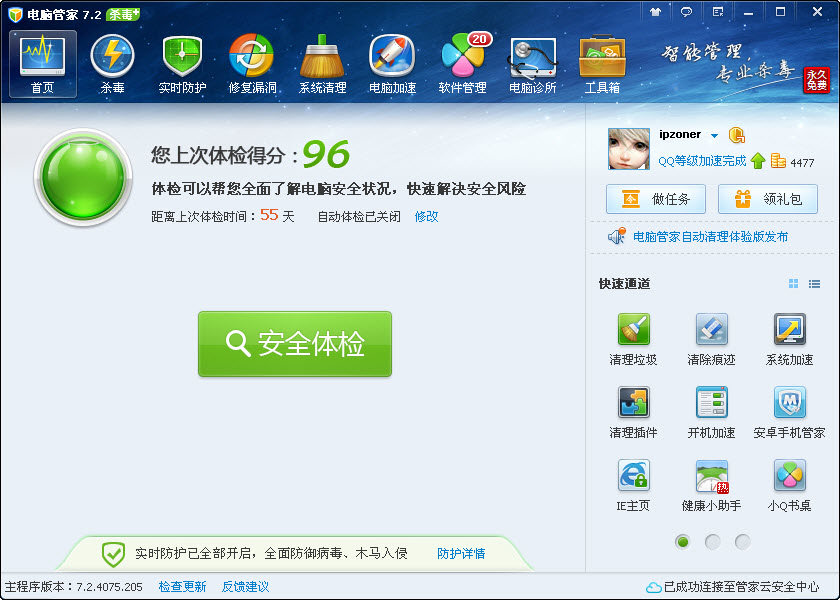This screenshot has width=840, height=600.
Task: Click the skin change shirt icon
Action: 655,12
